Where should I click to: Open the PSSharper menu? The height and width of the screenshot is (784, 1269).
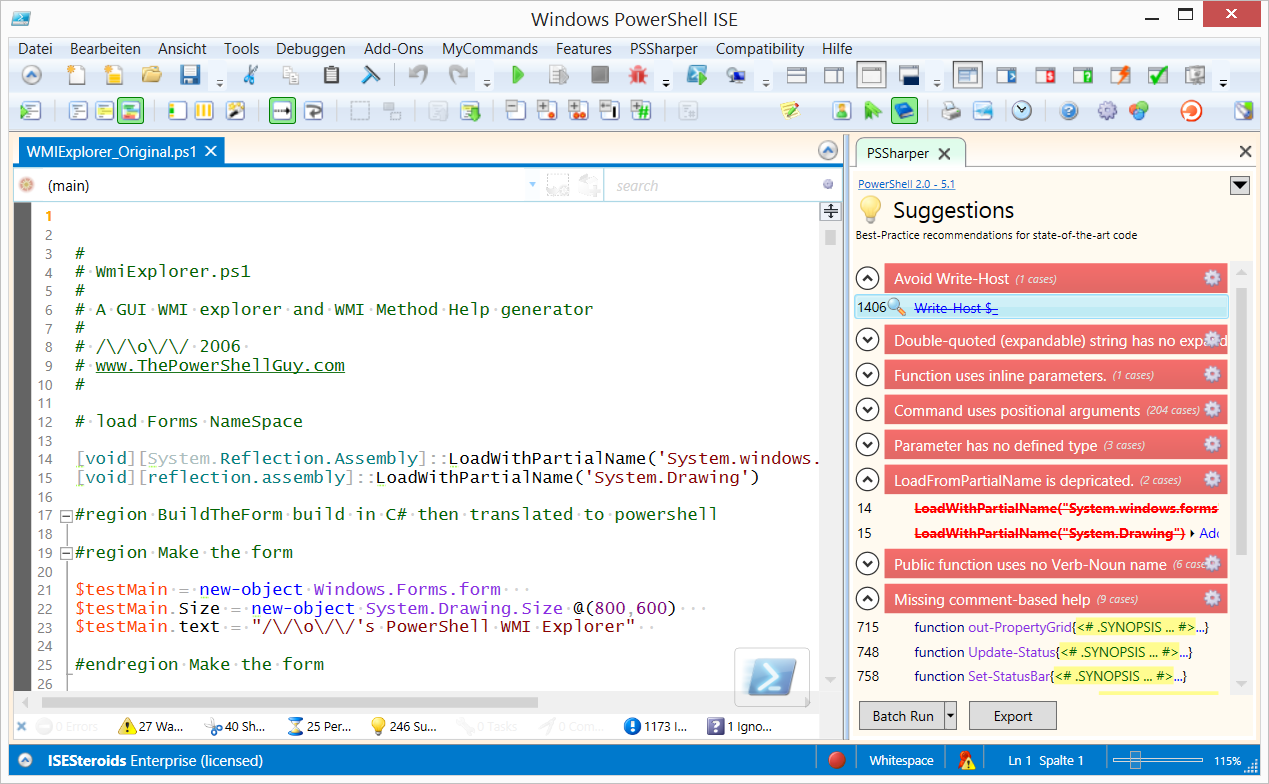coord(664,48)
